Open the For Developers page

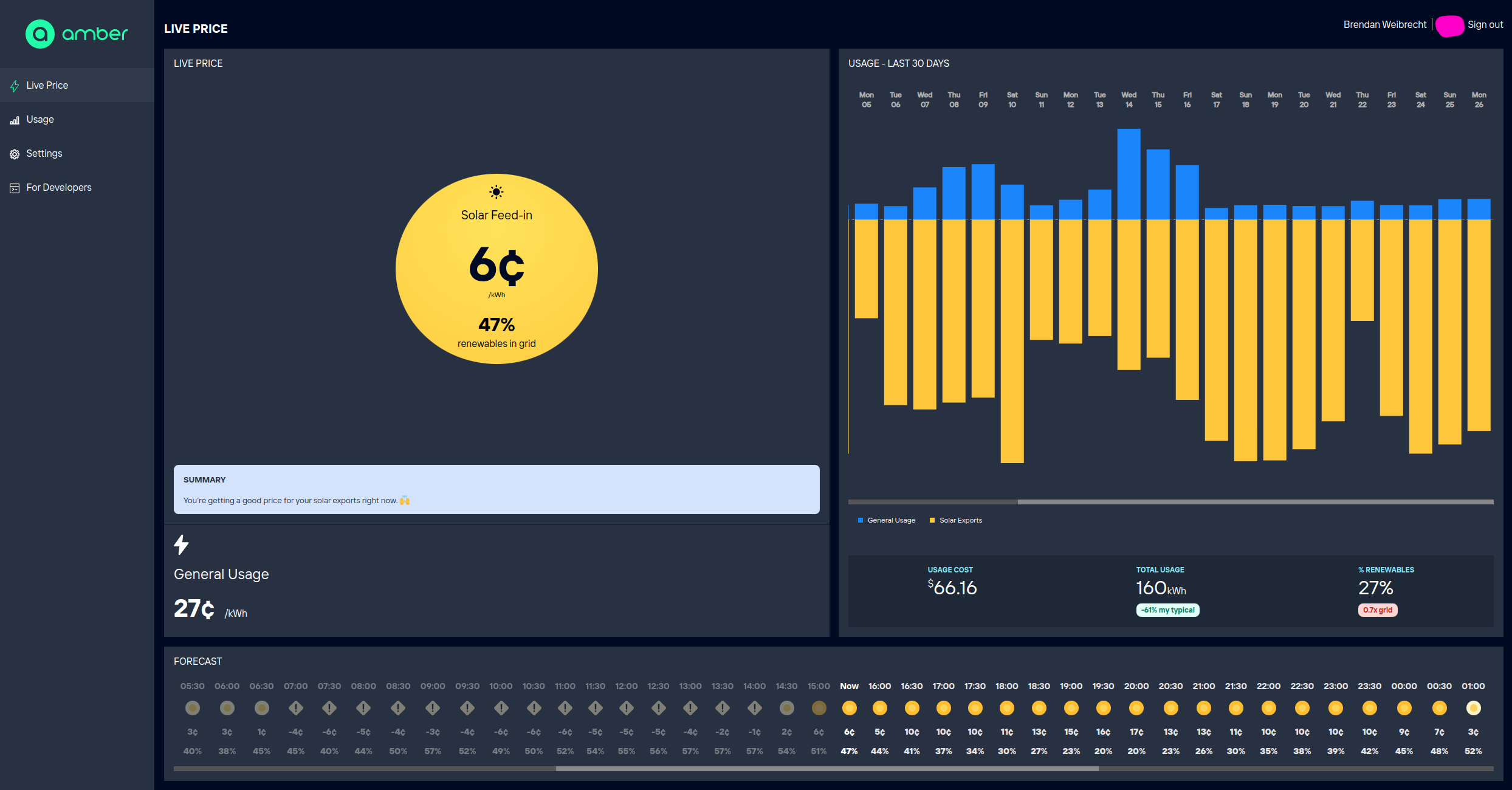(x=59, y=188)
